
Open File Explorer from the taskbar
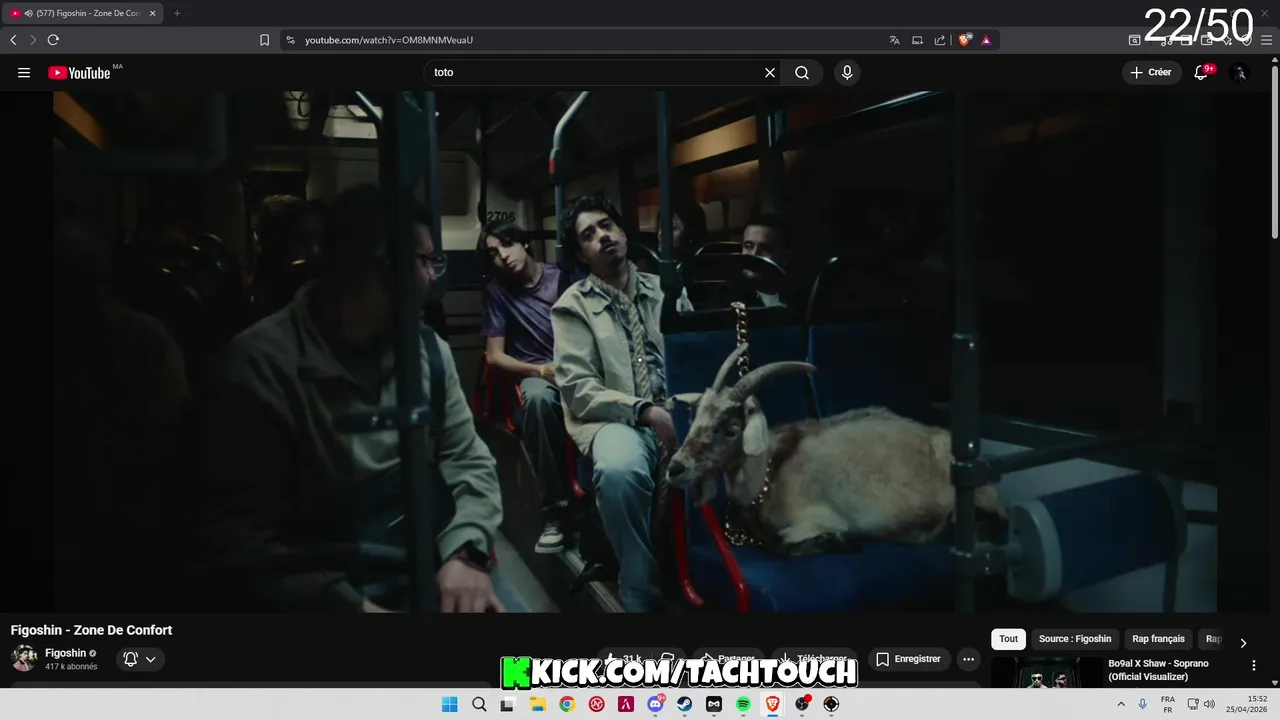(x=537, y=704)
